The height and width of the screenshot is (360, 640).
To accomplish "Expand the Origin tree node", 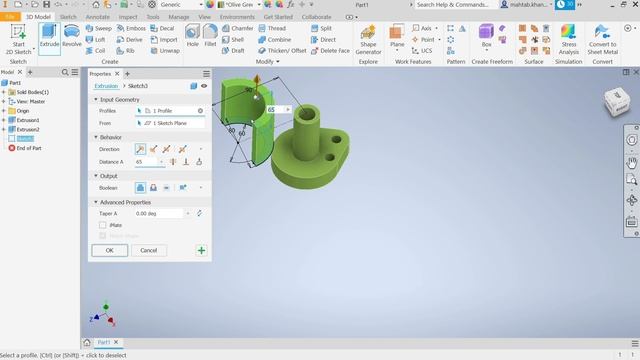I will tap(4, 111).
